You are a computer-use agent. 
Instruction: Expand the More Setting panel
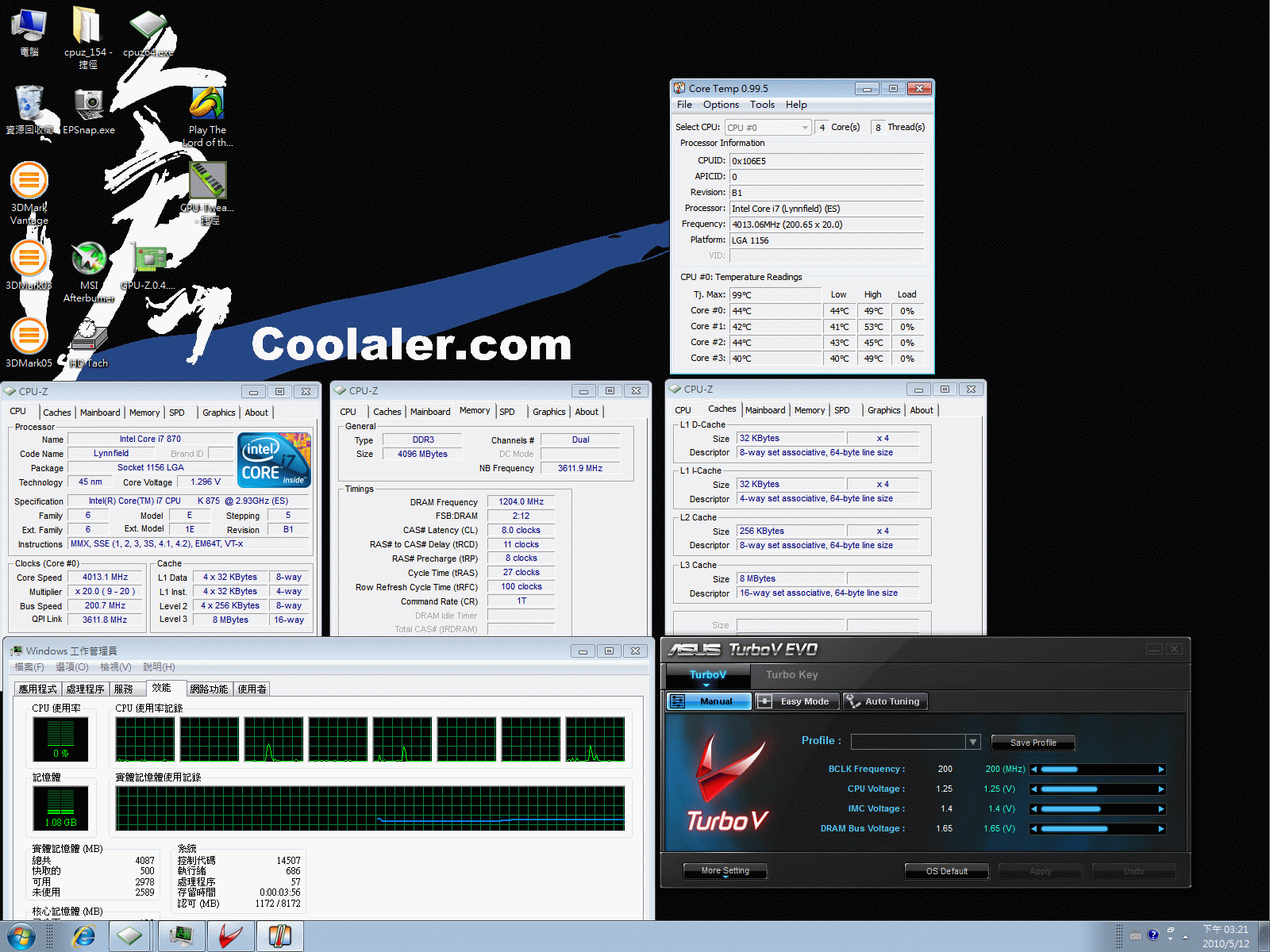click(x=725, y=871)
